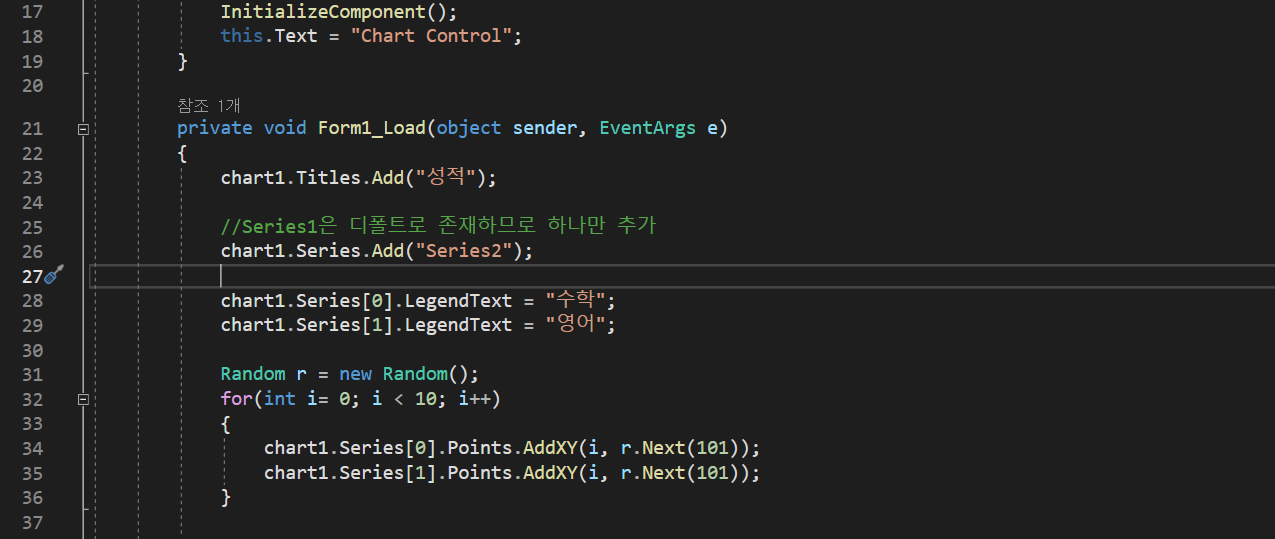Image resolution: width=1275 pixels, height=539 pixels.
Task: Click the "영어" legend string
Action: click(x=577, y=324)
